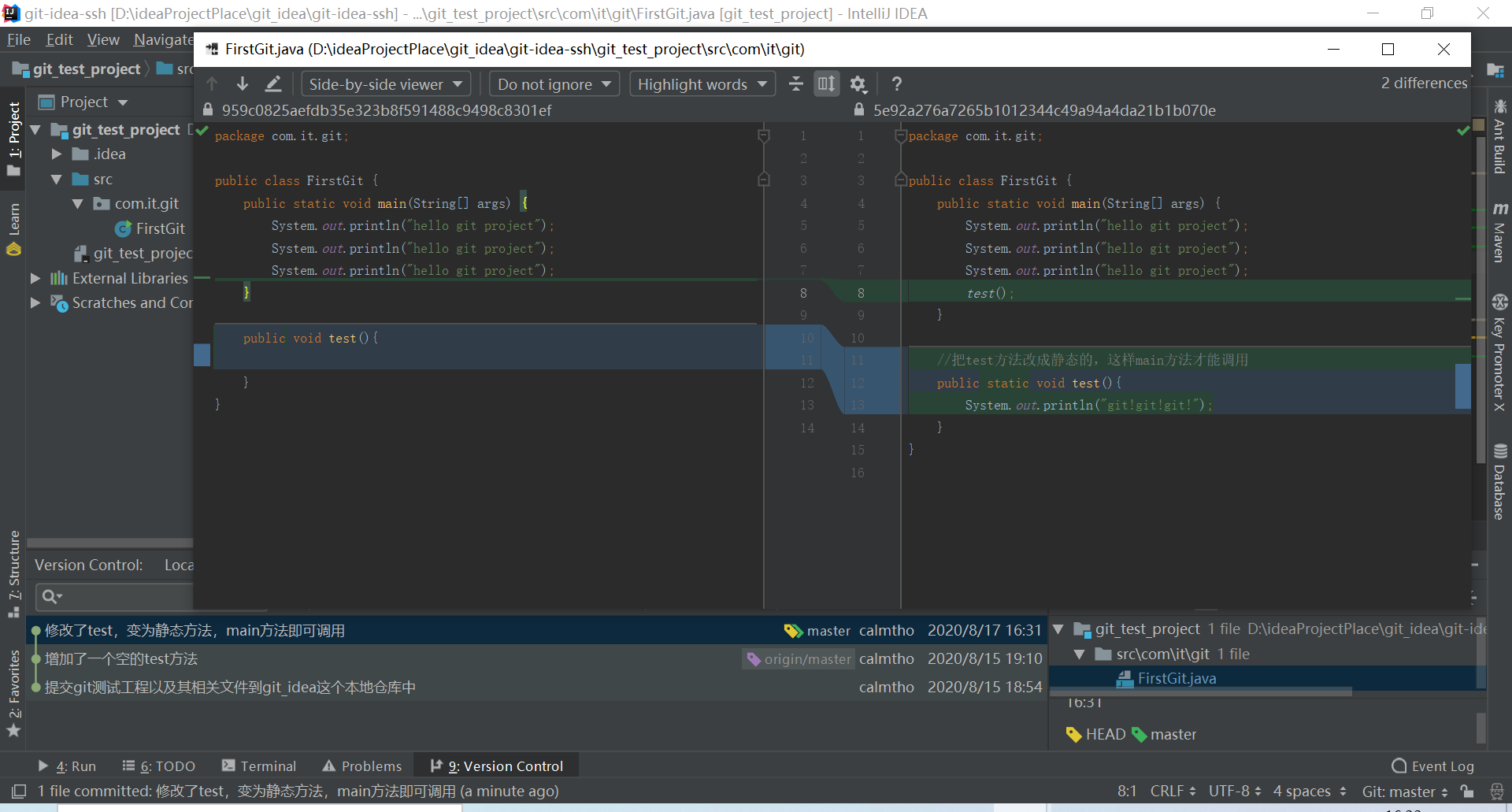This screenshot has width=1512, height=812.
Task: Click git_test_project breadcrumb
Action: pos(77,69)
